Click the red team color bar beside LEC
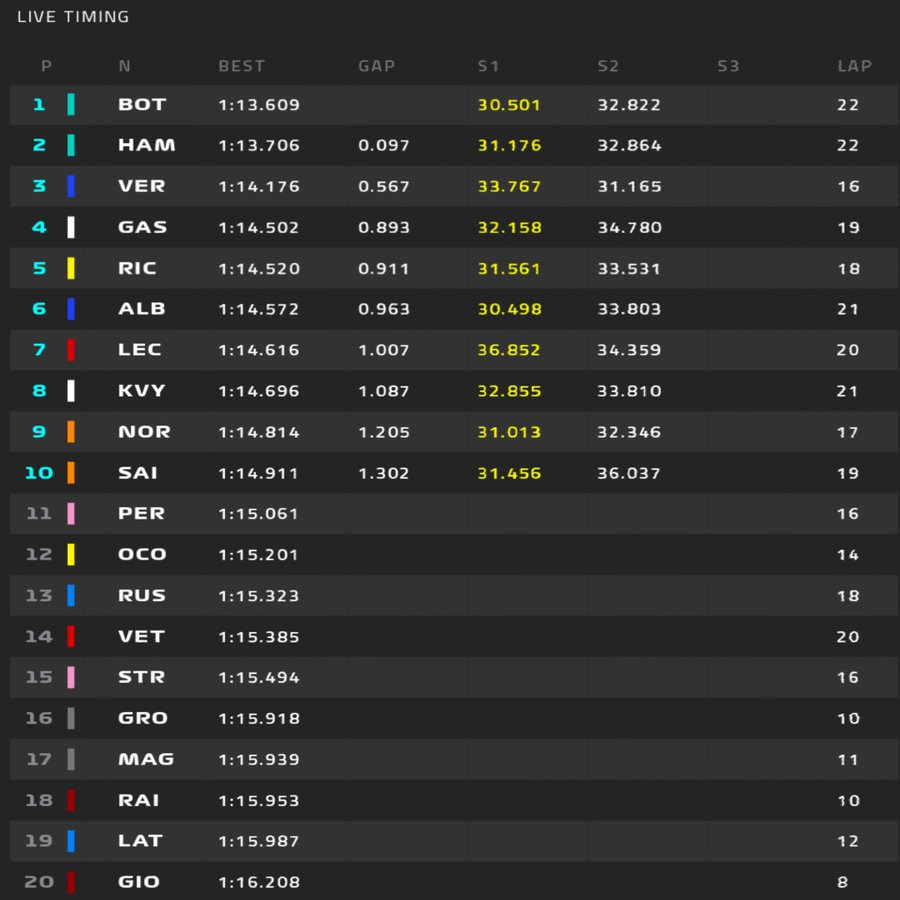The image size is (900, 900). pyautogui.click(x=71, y=350)
